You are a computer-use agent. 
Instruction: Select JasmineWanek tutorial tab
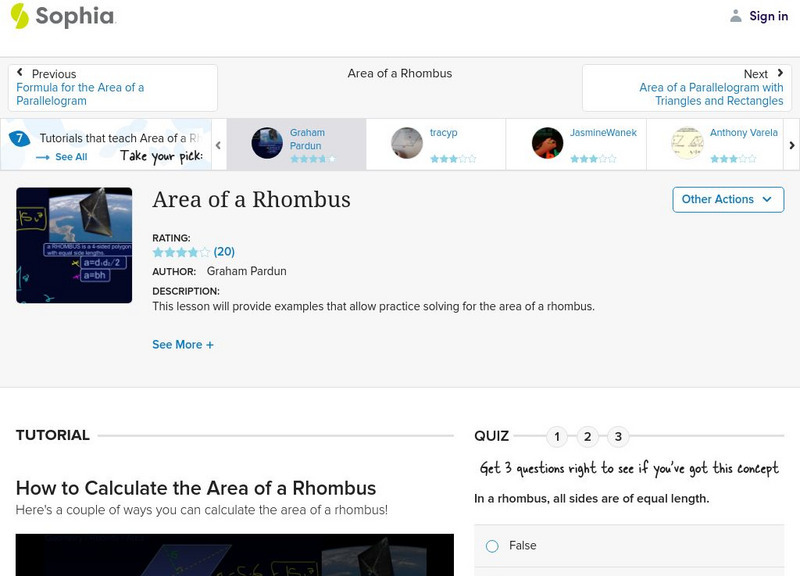coord(576,144)
